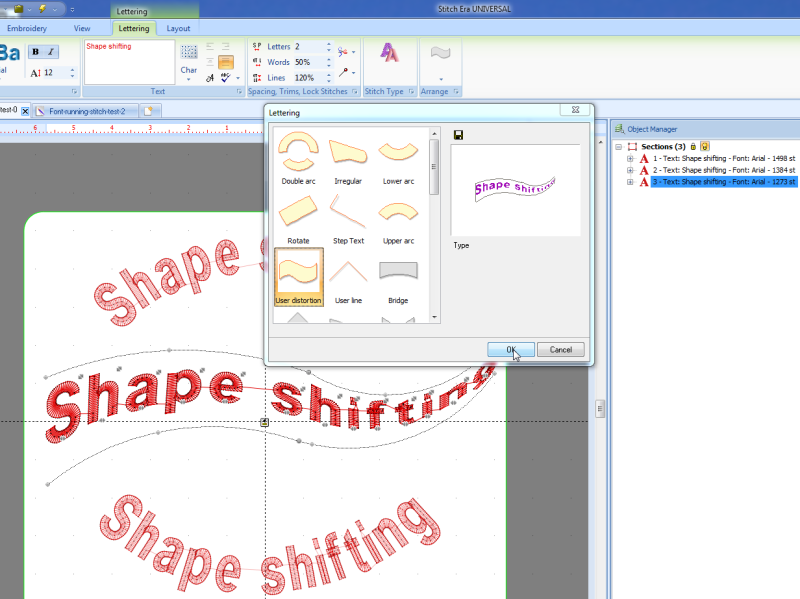Screen dimensions: 800x599
Task: Open Text group dialog launcher
Action: pos(239,91)
